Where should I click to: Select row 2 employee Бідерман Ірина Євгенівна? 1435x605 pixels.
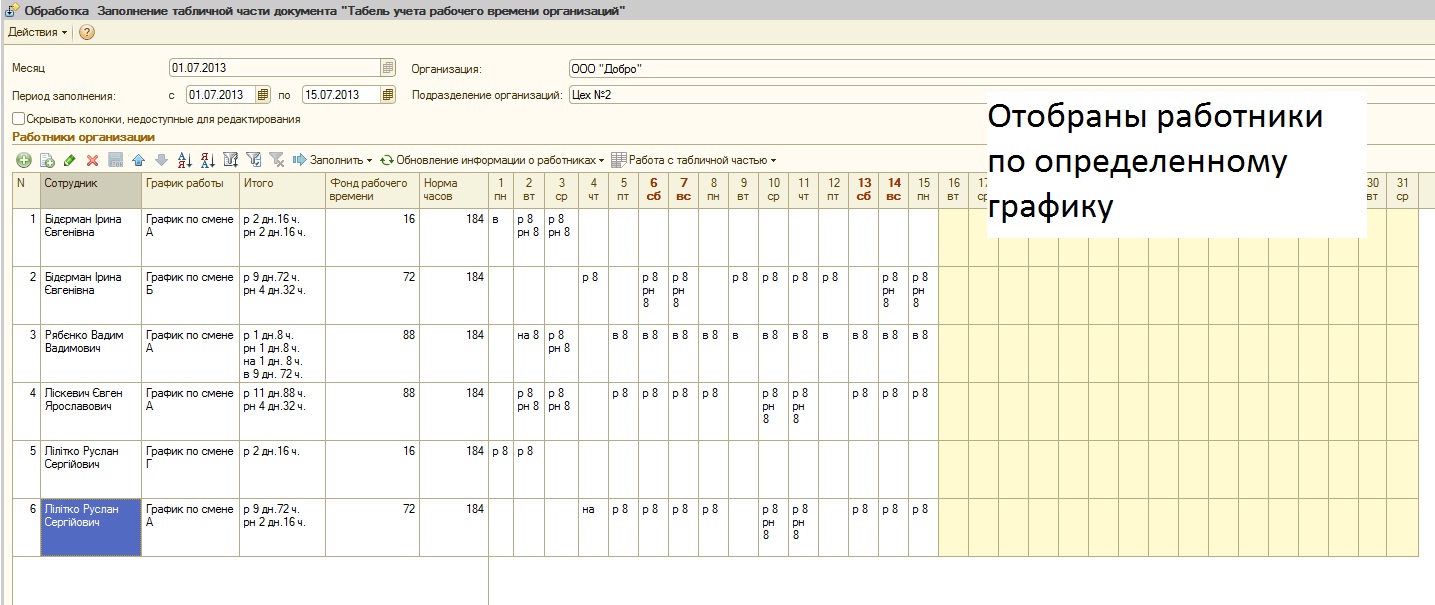[x=91, y=295]
